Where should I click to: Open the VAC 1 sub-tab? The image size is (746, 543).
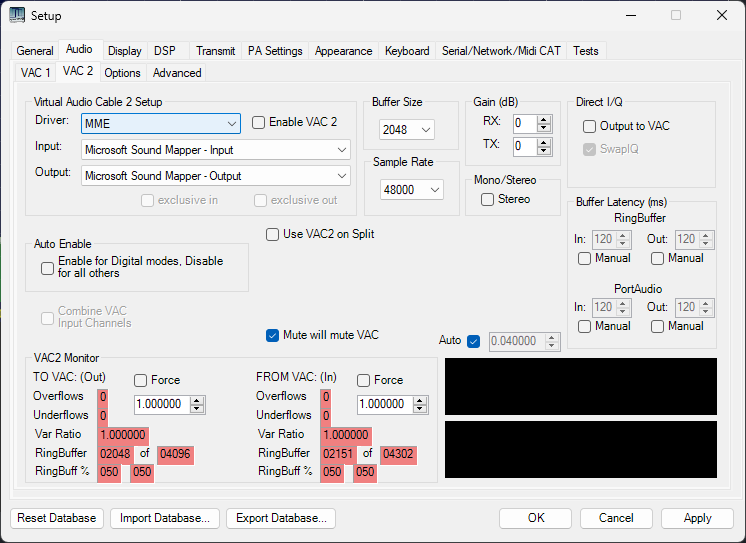35,72
